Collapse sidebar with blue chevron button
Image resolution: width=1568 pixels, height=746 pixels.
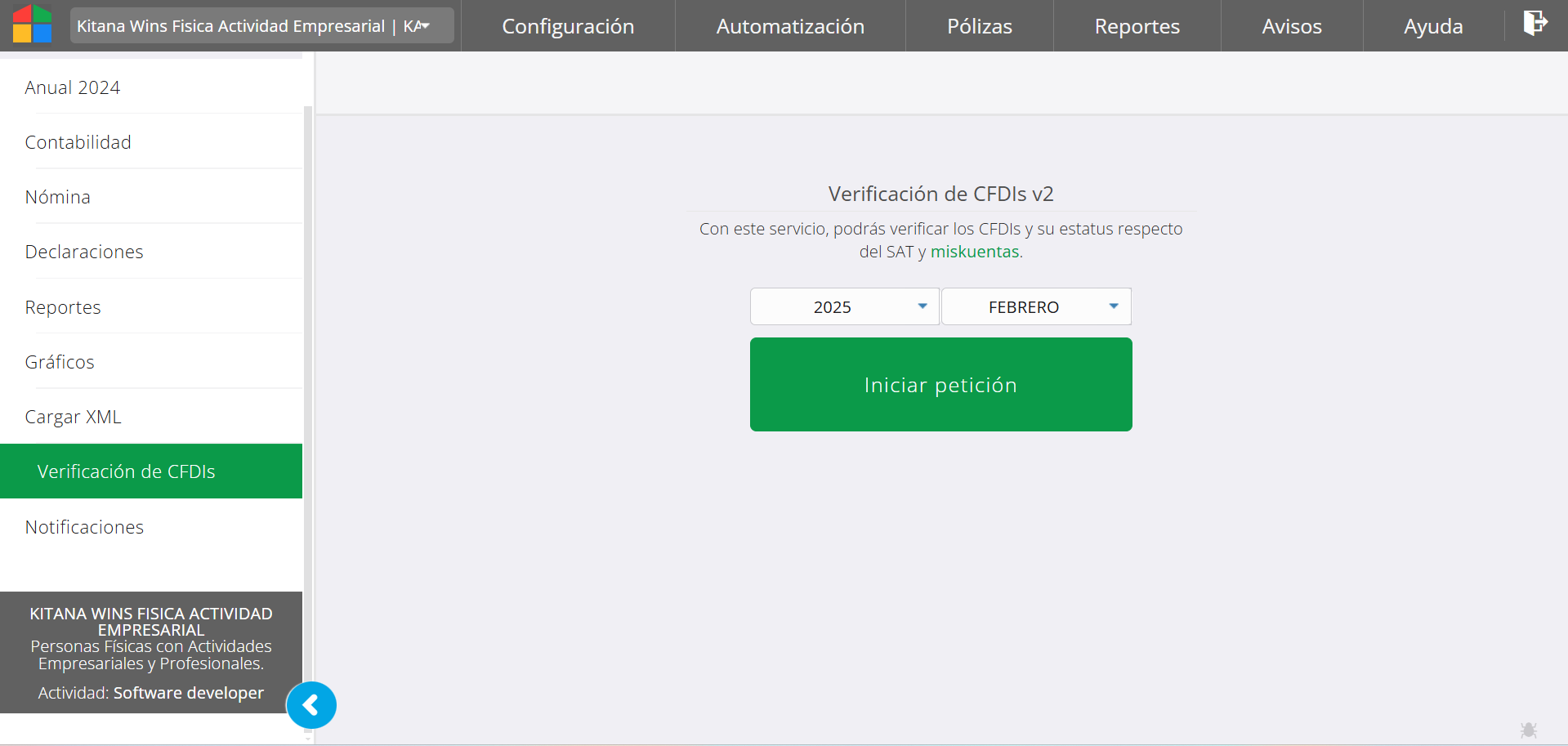311,705
